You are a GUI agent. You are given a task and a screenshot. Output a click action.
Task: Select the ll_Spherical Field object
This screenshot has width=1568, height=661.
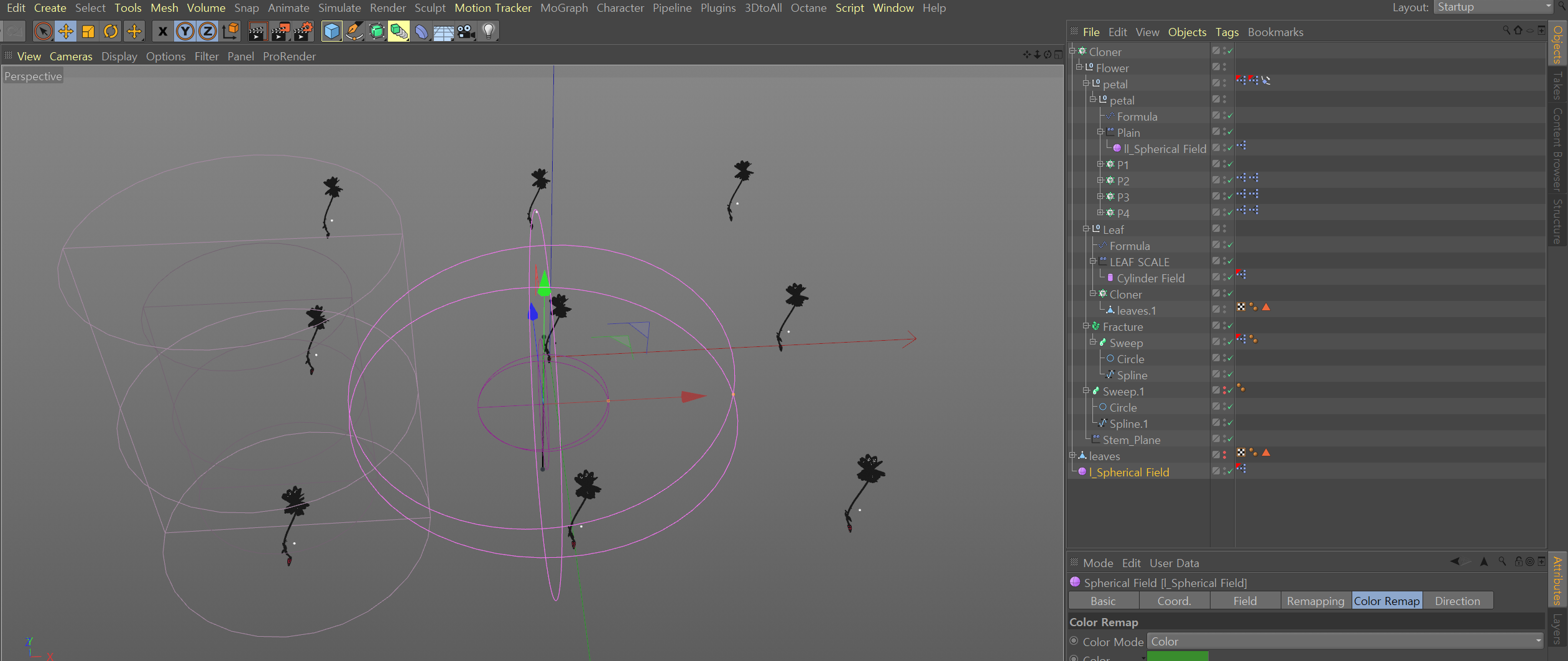point(1164,149)
